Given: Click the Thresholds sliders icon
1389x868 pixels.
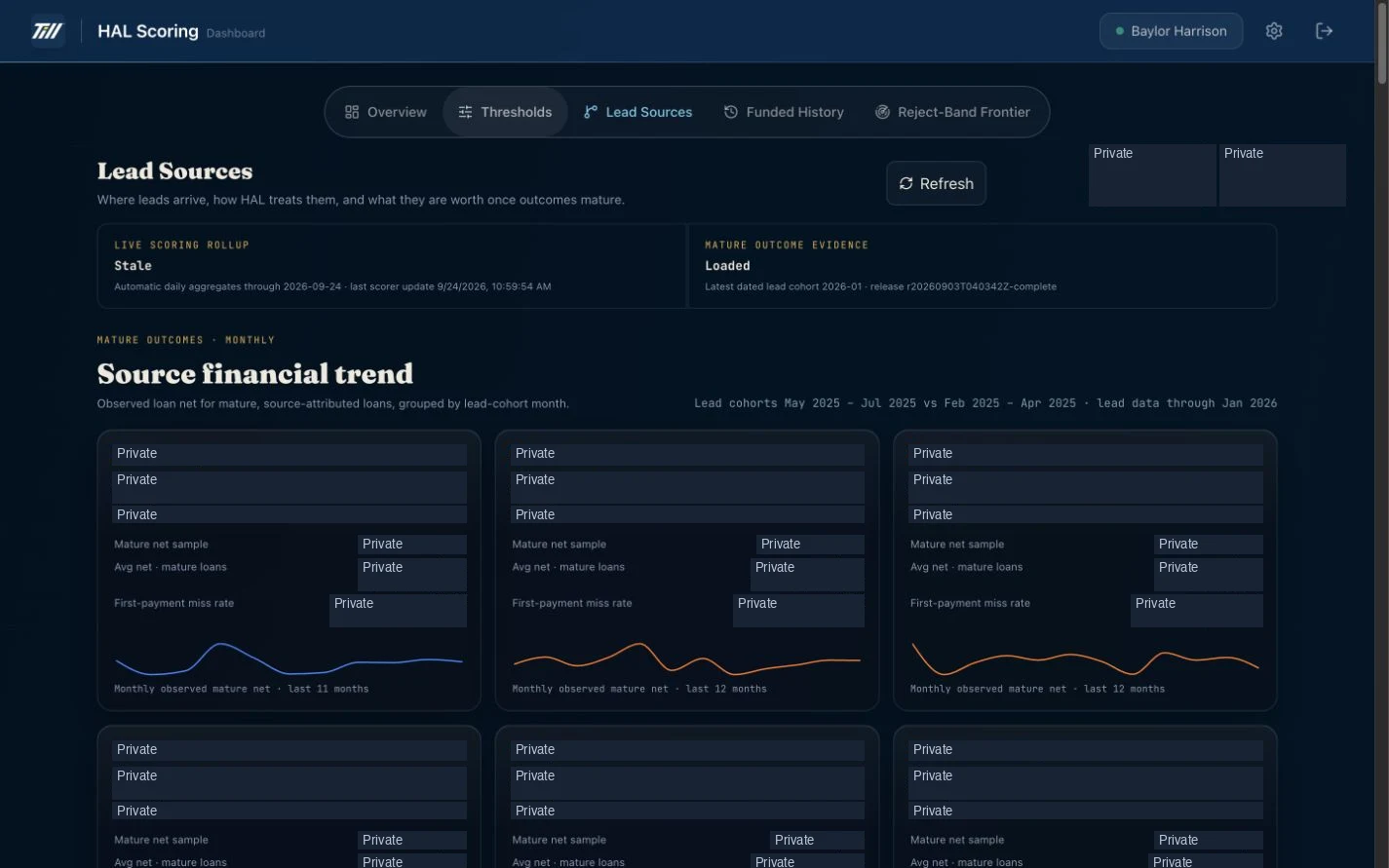Looking at the screenshot, I should pos(465,112).
